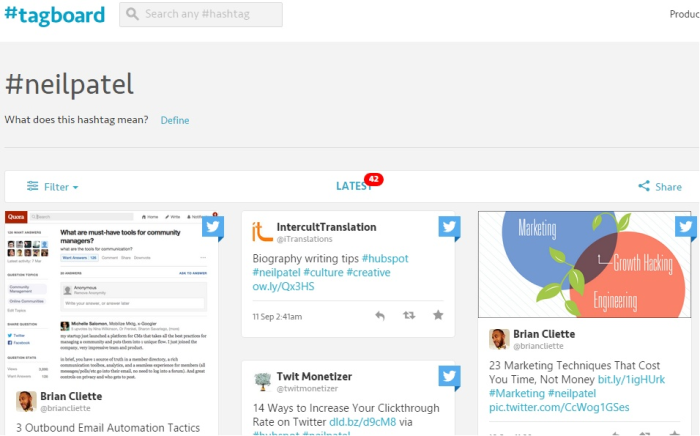
Task: Click the #neilpatel page heading
Action: click(x=69, y=84)
